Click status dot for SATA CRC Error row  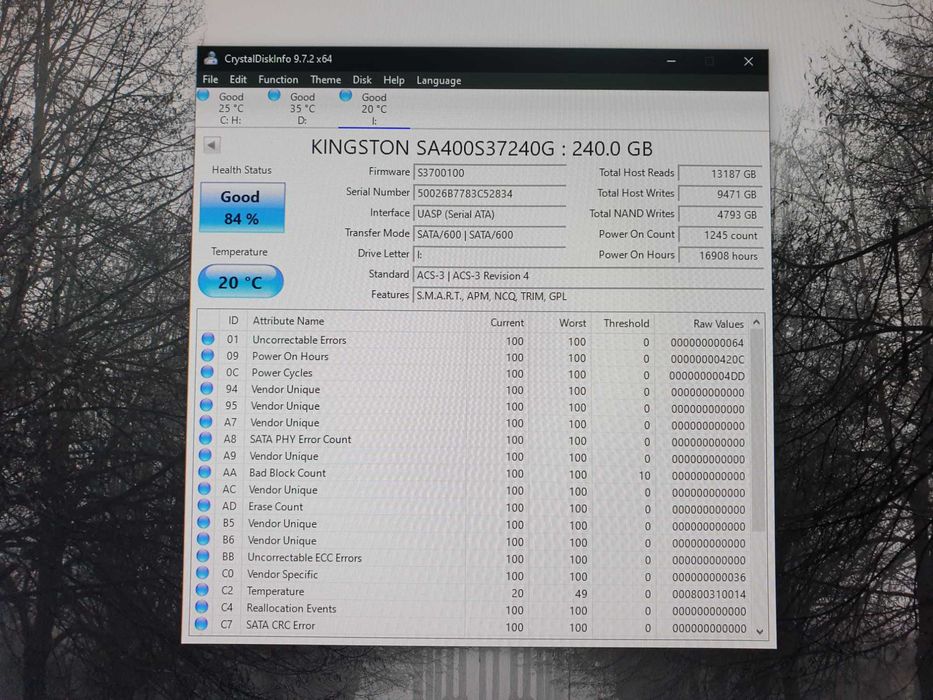(201, 624)
